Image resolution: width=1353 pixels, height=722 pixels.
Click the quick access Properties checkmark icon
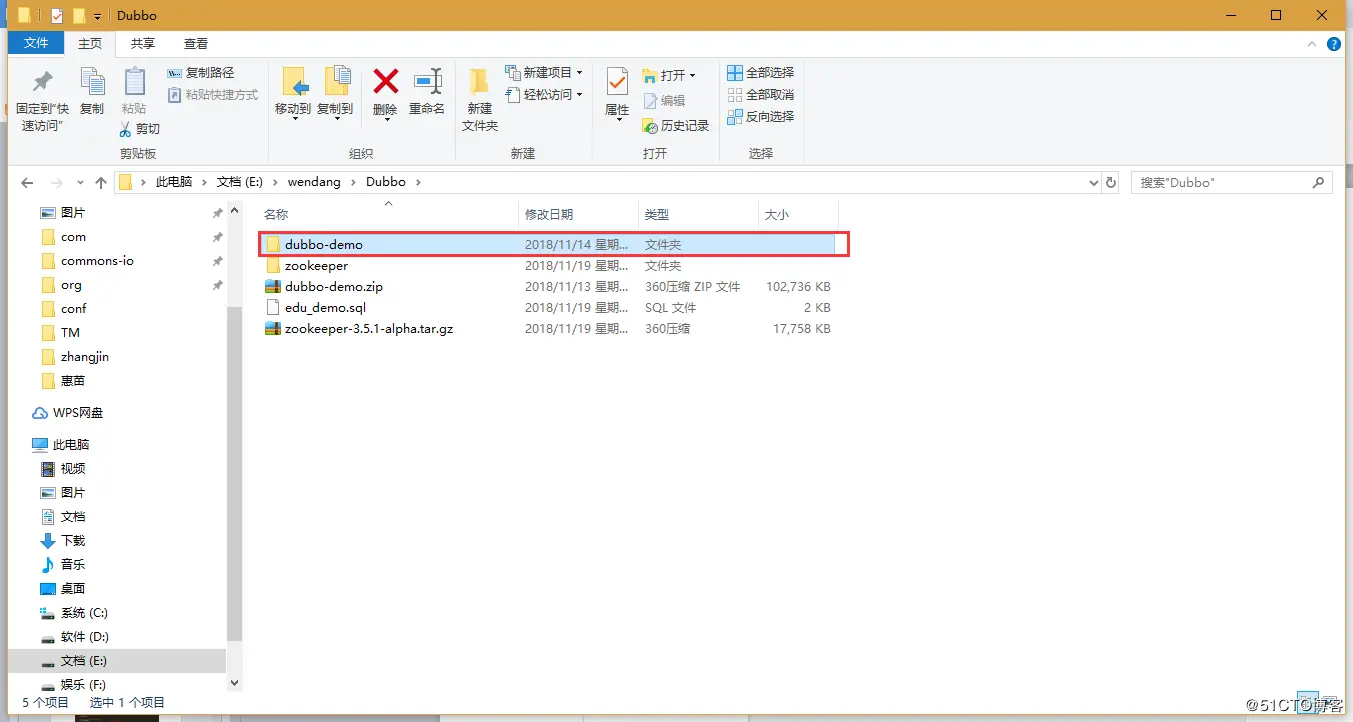click(x=57, y=16)
